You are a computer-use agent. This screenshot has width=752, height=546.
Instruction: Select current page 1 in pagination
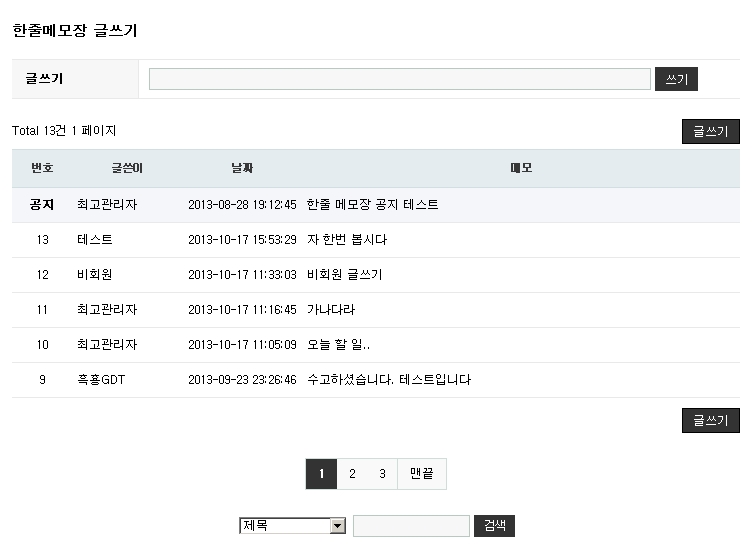(x=321, y=475)
